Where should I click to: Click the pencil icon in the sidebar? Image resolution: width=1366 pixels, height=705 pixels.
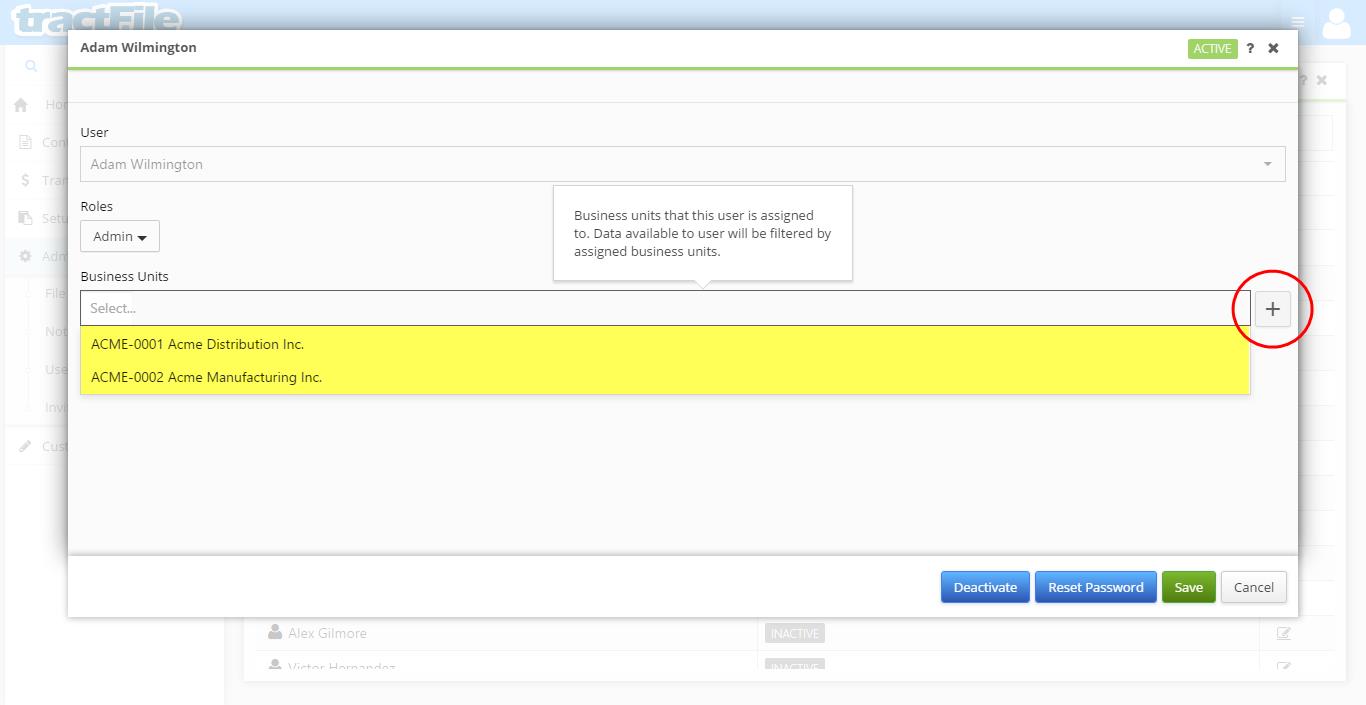tap(26, 446)
